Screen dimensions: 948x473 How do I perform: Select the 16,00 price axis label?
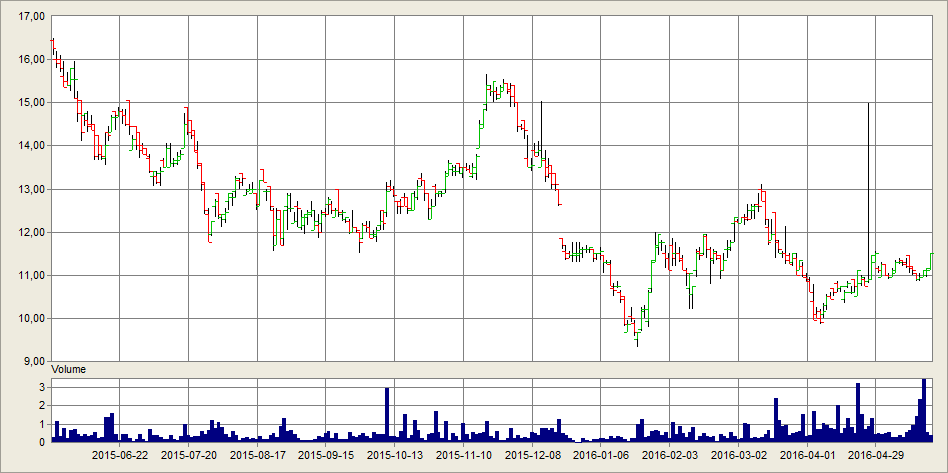point(33,59)
